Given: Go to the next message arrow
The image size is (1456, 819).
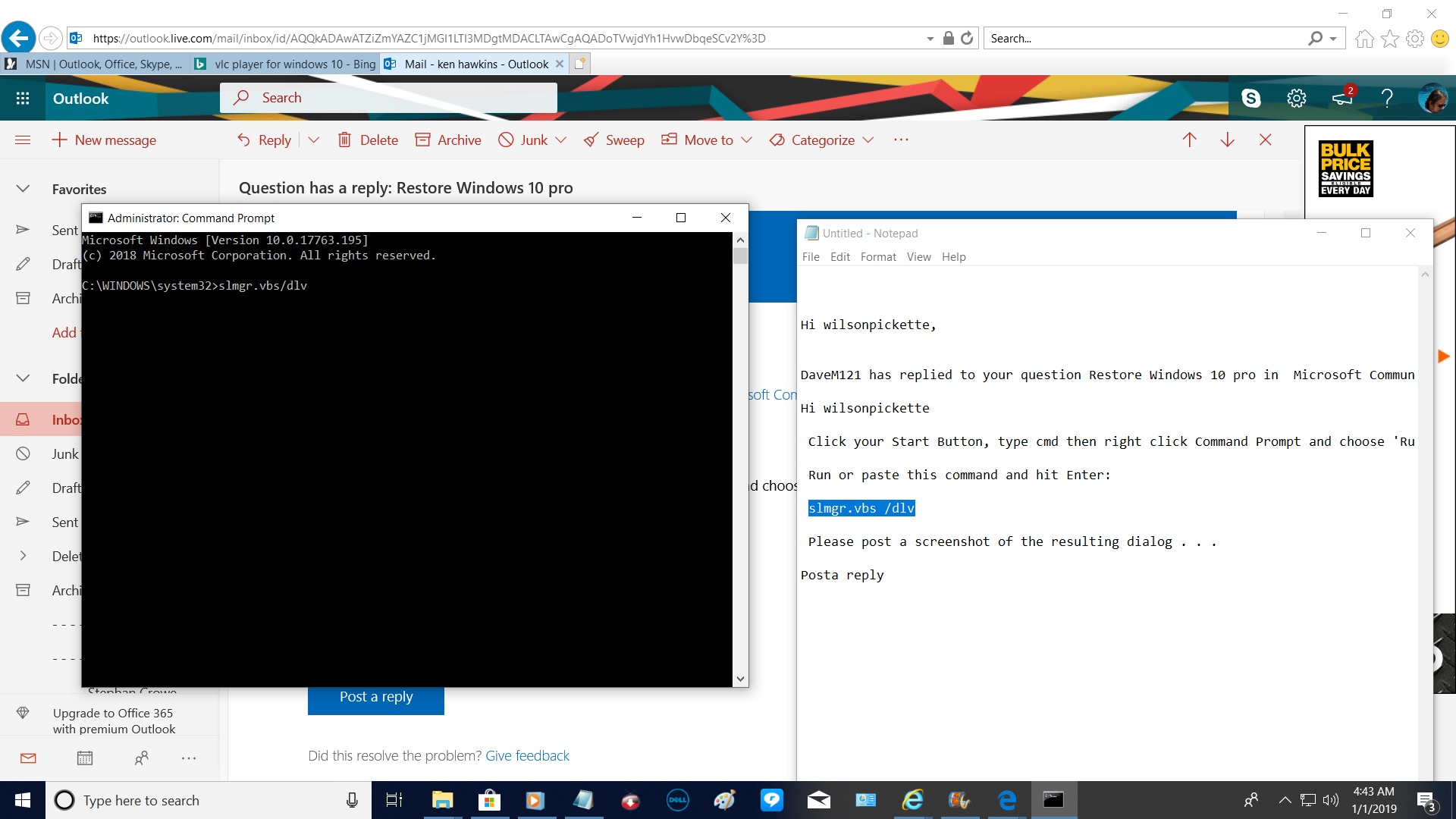Looking at the screenshot, I should [1227, 140].
